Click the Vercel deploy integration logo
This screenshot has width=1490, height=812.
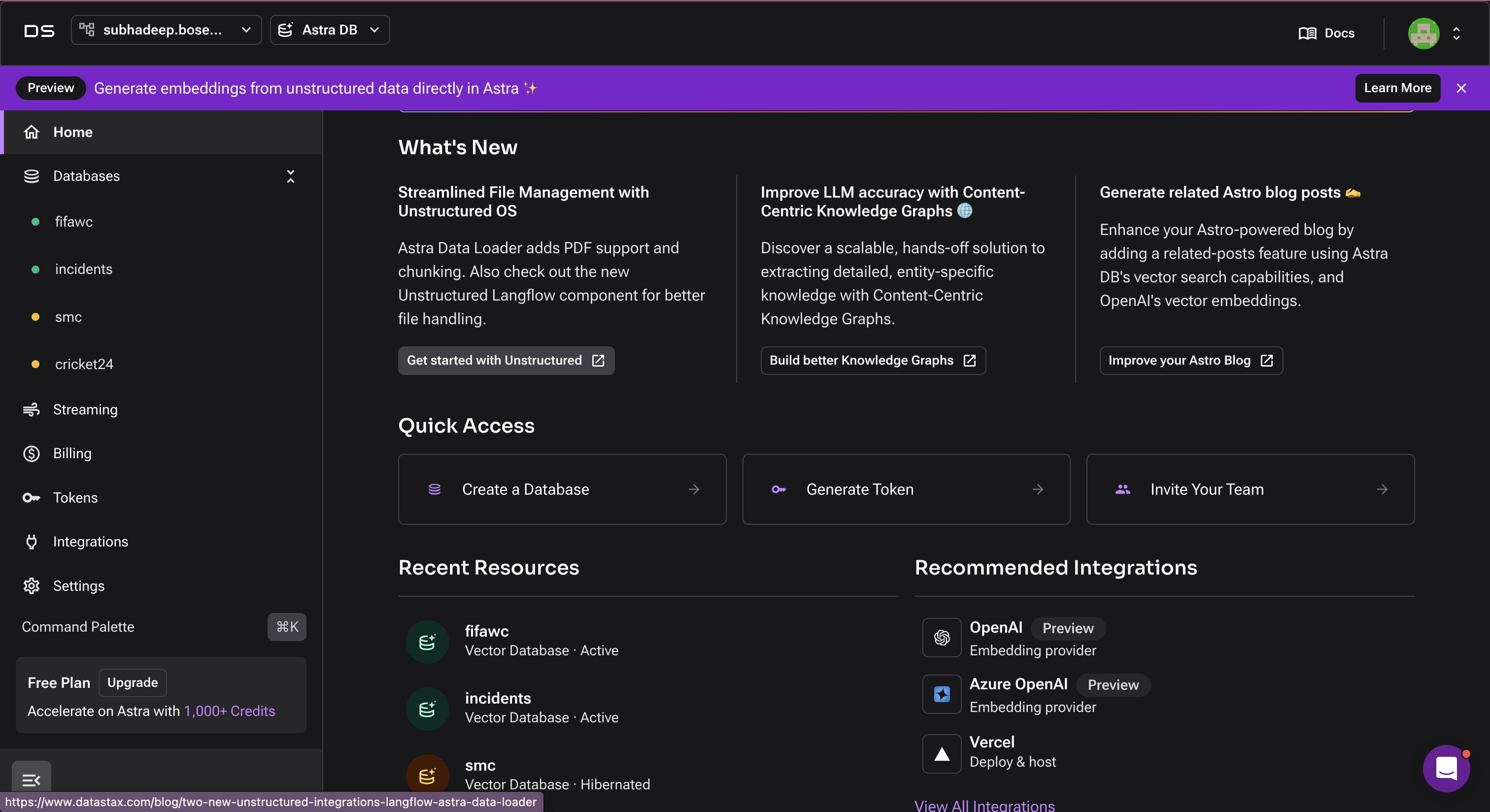941,753
